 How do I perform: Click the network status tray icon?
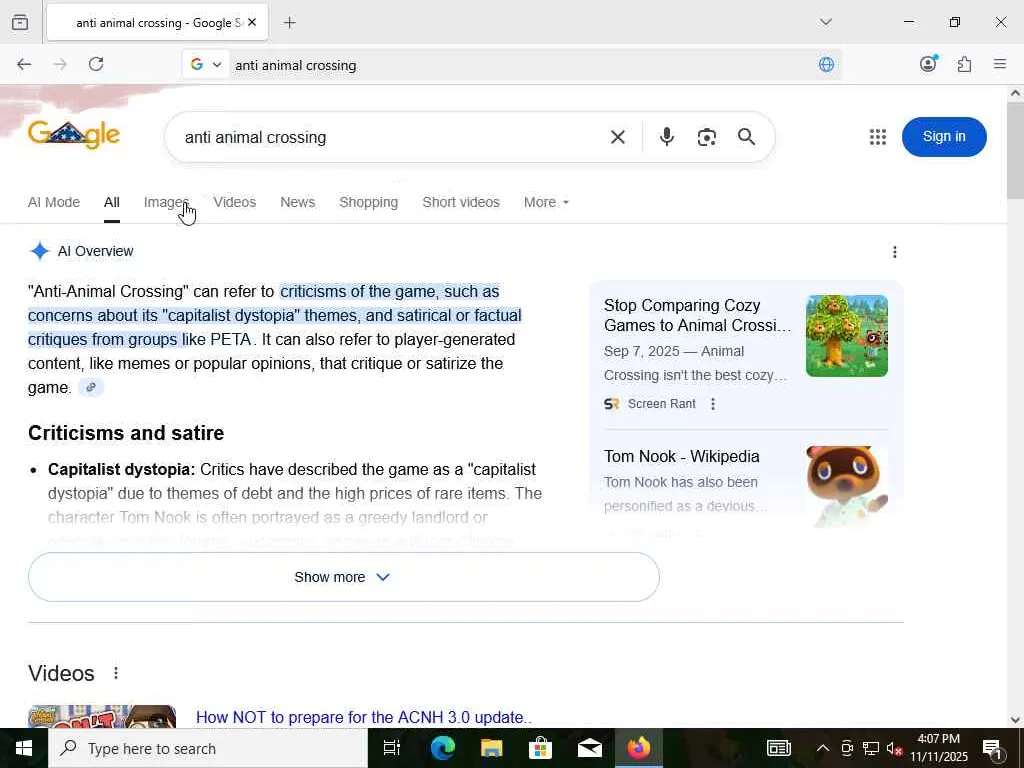[x=871, y=748]
